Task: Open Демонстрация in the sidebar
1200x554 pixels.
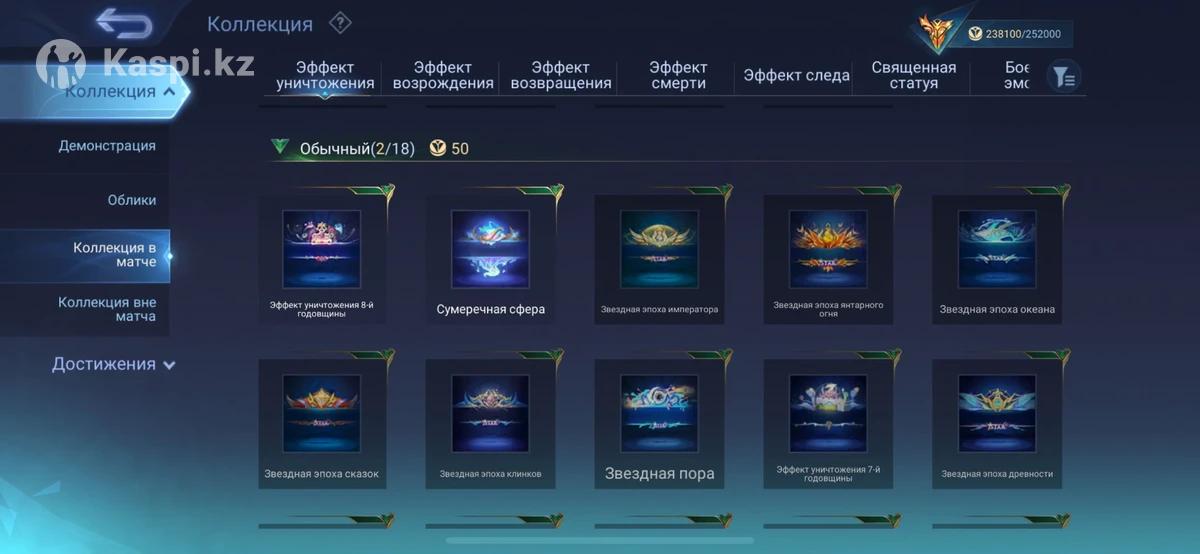Action: (x=107, y=146)
